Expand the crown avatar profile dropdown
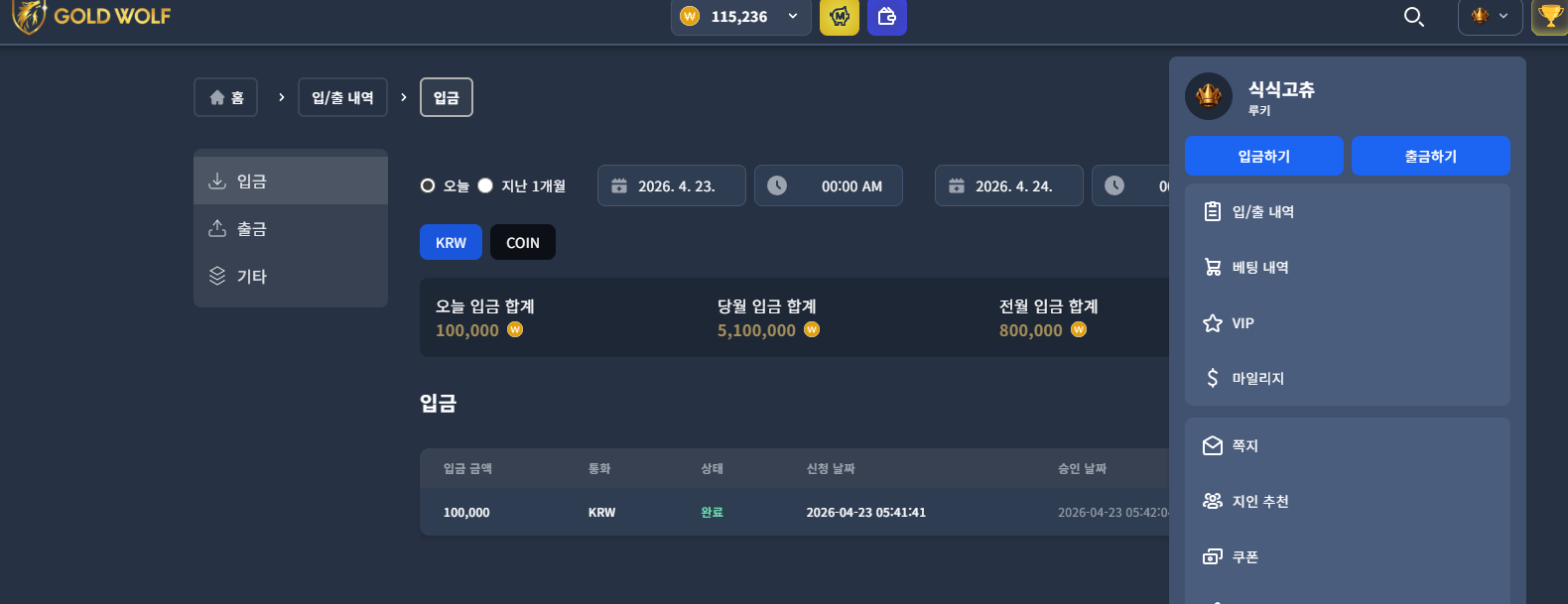The width and height of the screenshot is (1568, 604). pos(1490,16)
